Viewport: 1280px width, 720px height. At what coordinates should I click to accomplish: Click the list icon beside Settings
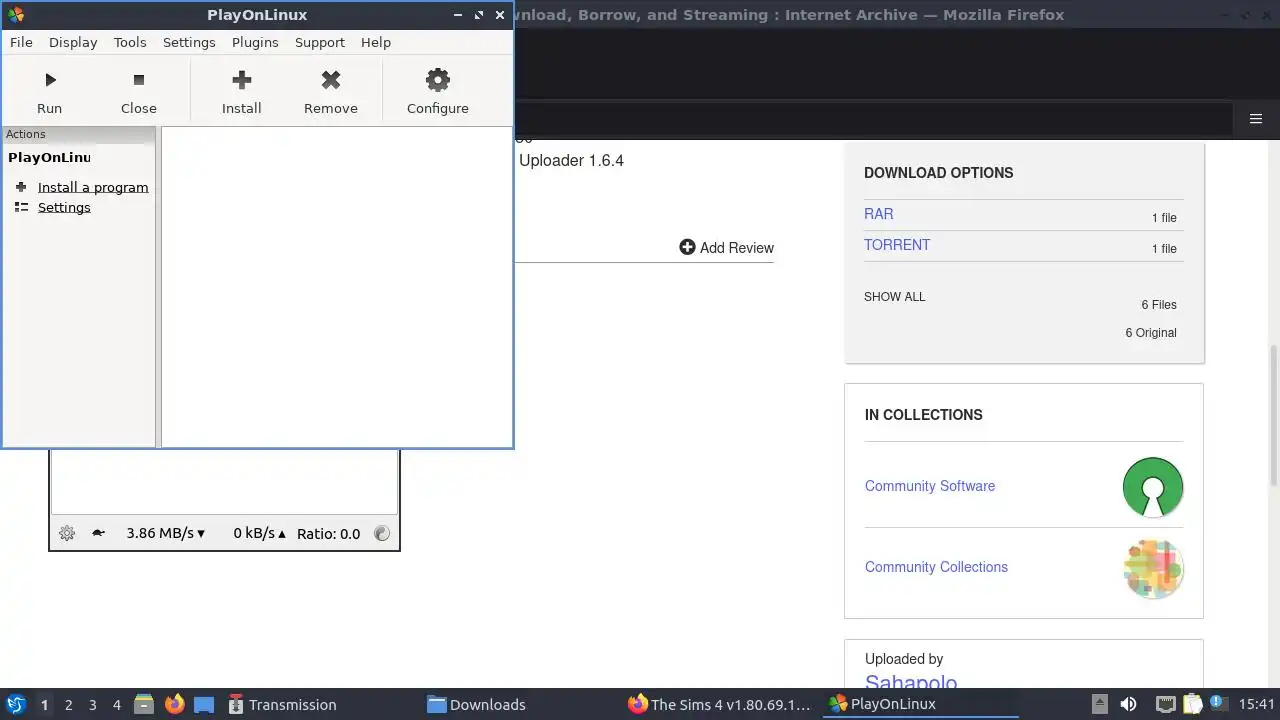click(x=21, y=207)
